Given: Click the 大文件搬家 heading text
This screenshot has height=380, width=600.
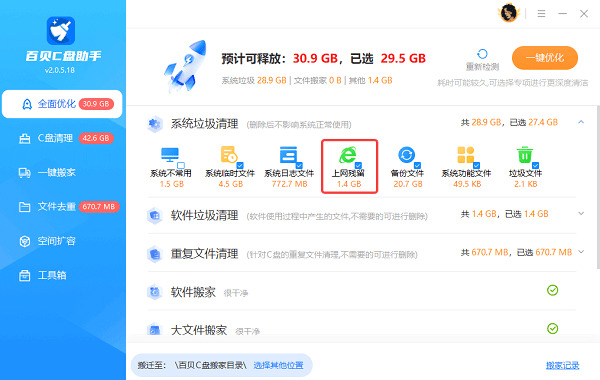Looking at the screenshot, I should tap(199, 330).
